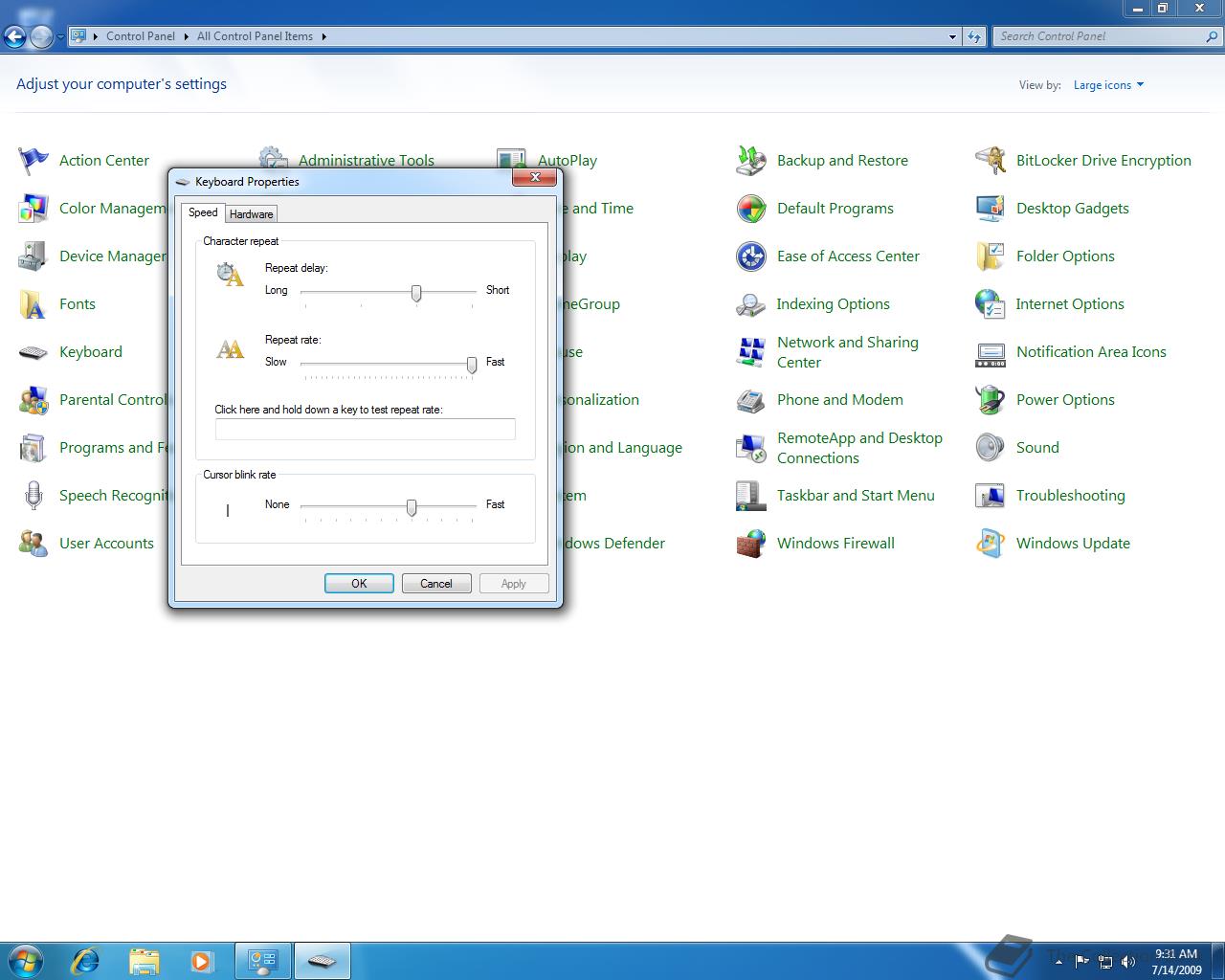Click All Control Panel Items breadcrumb

coord(255,36)
